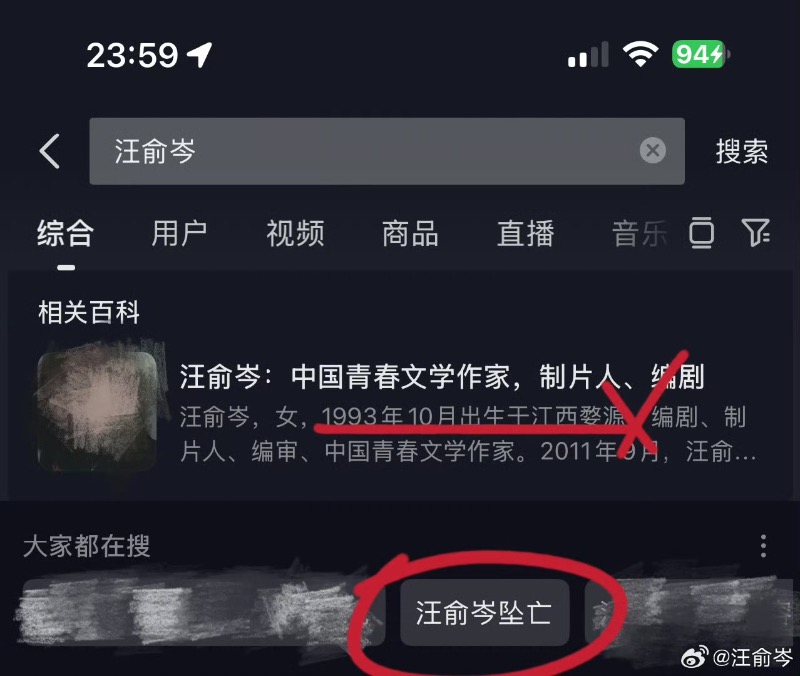Clear the search field with X icon
800x676 pixels.
click(x=653, y=151)
